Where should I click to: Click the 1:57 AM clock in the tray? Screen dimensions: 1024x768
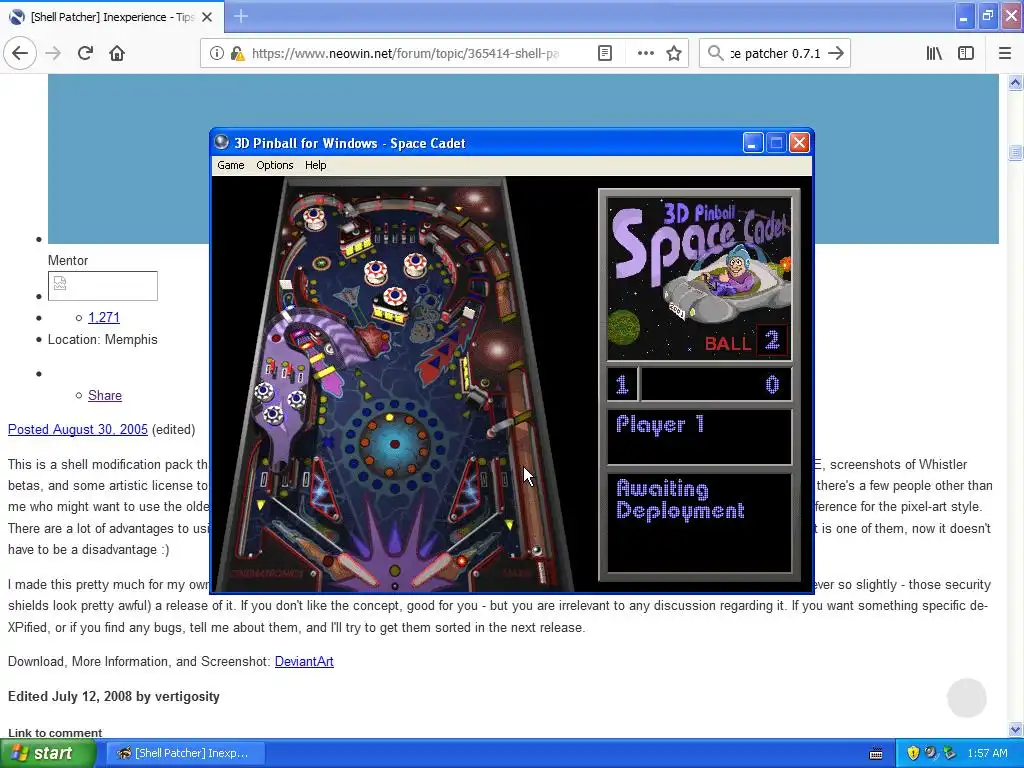[987, 753]
